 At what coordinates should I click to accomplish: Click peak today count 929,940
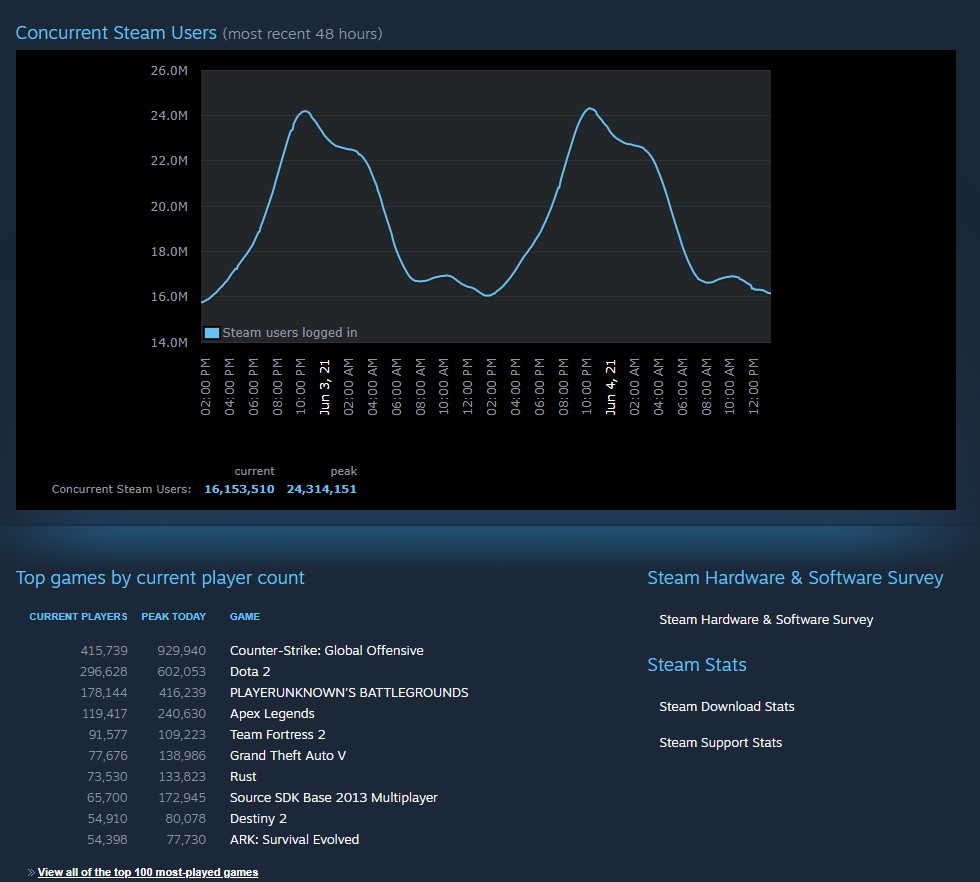(181, 650)
